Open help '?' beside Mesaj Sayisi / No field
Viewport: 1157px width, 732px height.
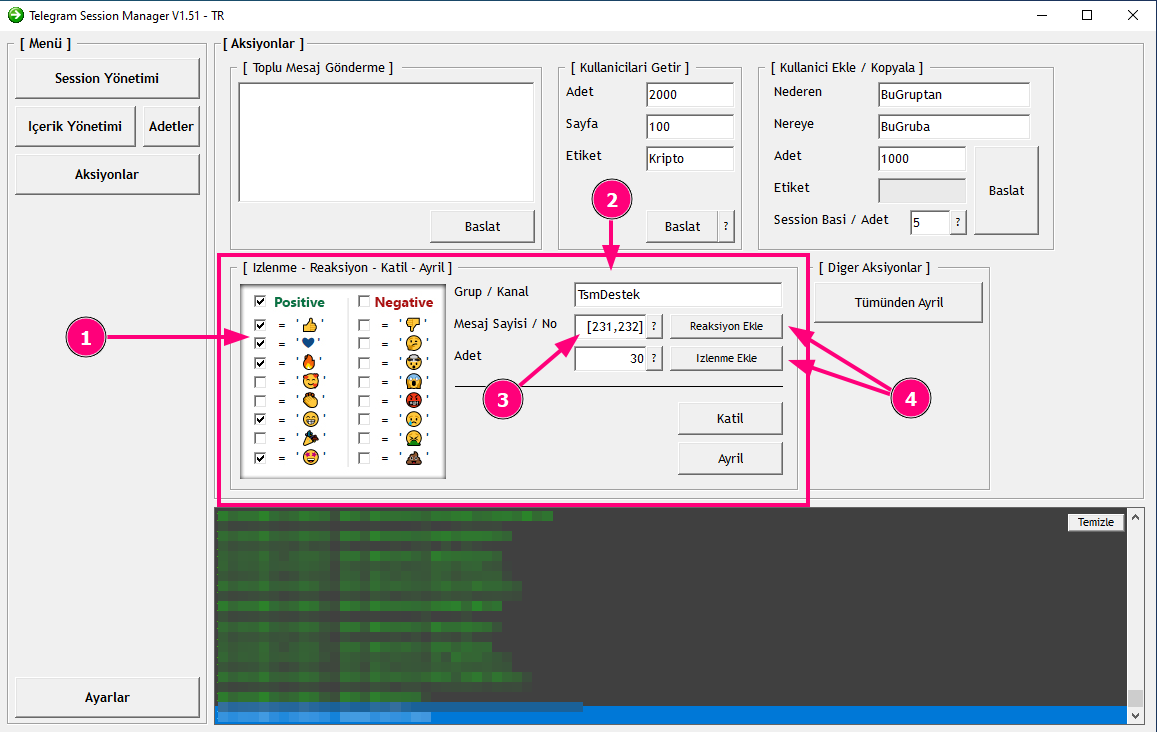click(654, 326)
